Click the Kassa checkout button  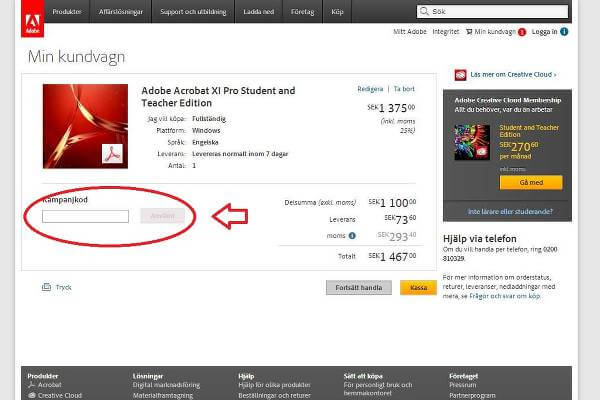(418, 287)
